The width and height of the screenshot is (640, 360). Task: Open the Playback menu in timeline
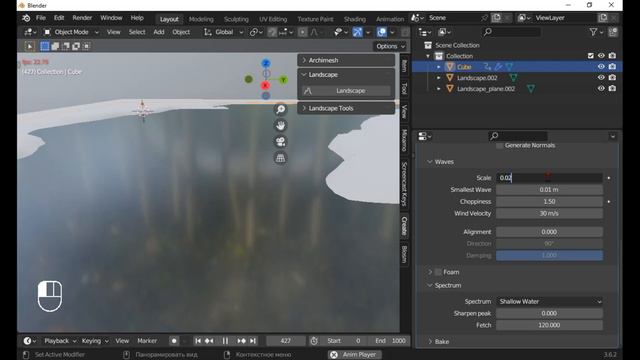coord(60,341)
